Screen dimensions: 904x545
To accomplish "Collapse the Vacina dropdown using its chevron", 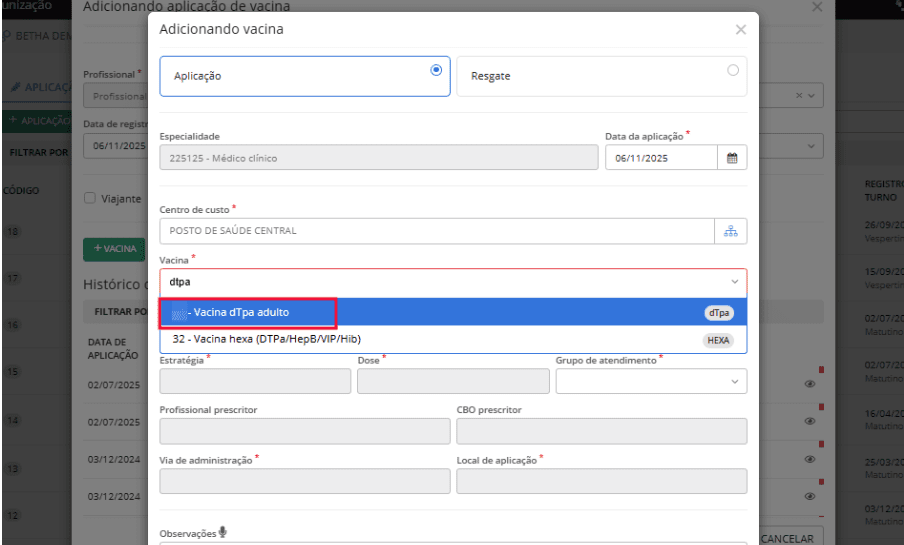I will [734, 283].
